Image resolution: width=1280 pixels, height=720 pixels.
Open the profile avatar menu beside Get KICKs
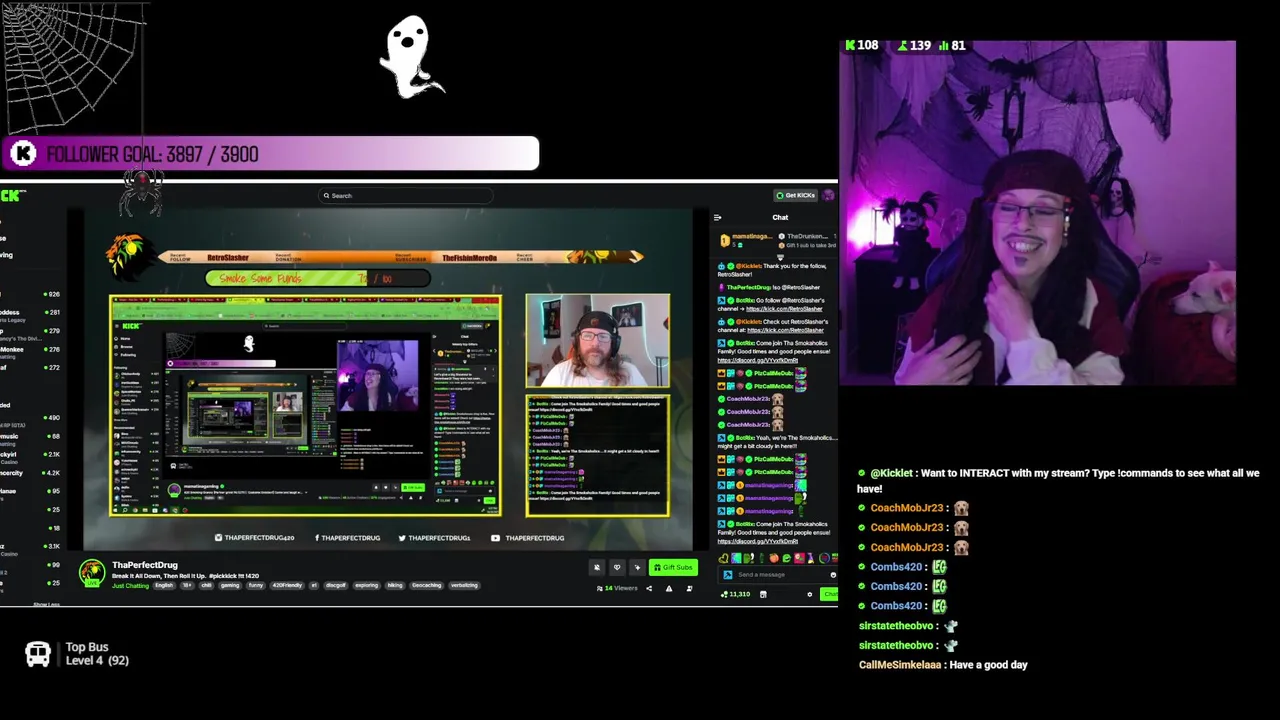[828, 195]
